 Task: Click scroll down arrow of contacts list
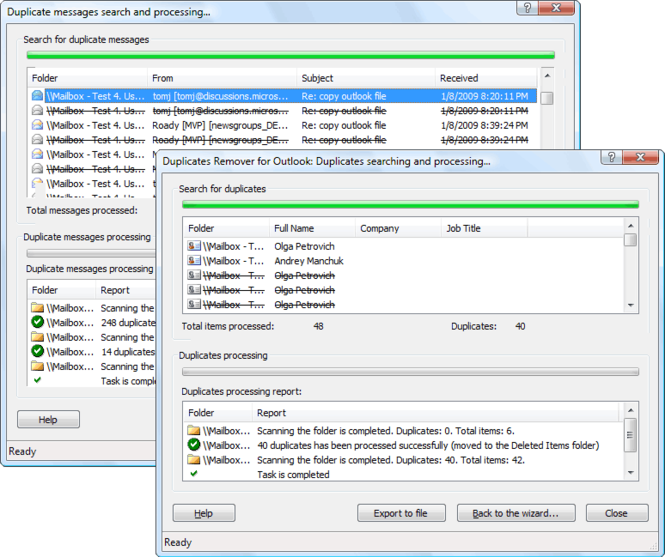(631, 305)
